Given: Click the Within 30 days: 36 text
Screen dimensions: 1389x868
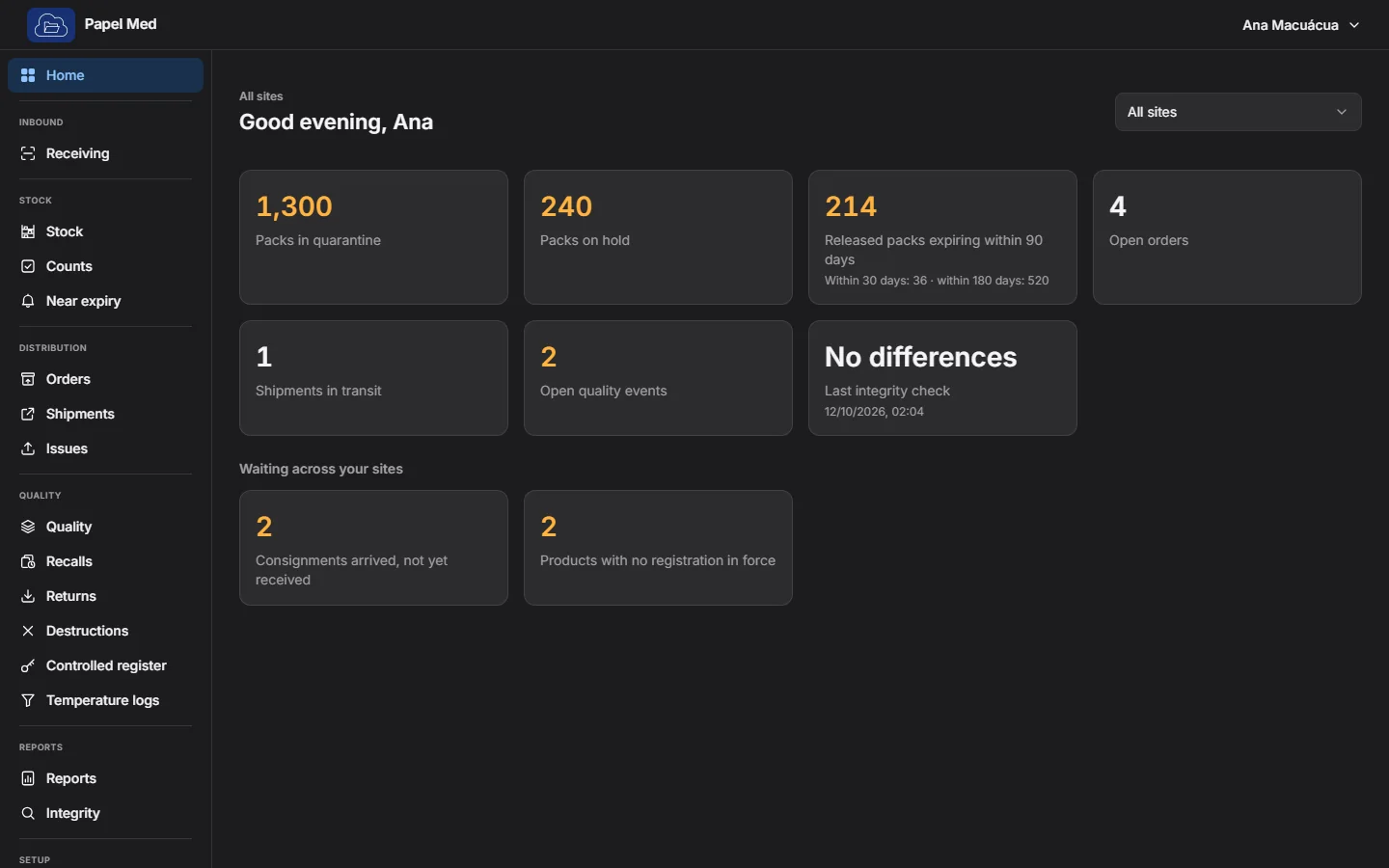Looking at the screenshot, I should tap(876, 281).
